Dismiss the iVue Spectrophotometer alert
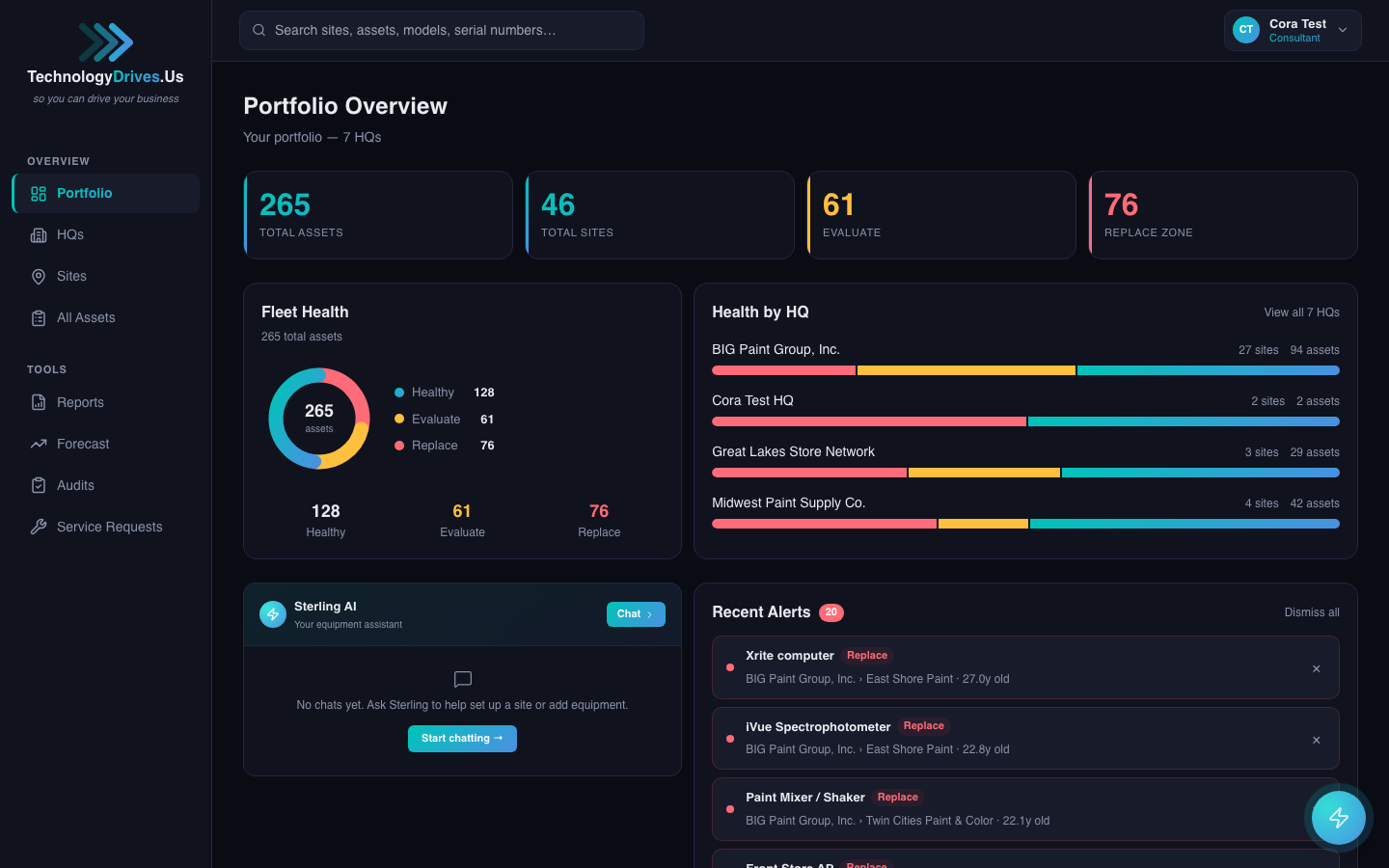 click(1316, 740)
